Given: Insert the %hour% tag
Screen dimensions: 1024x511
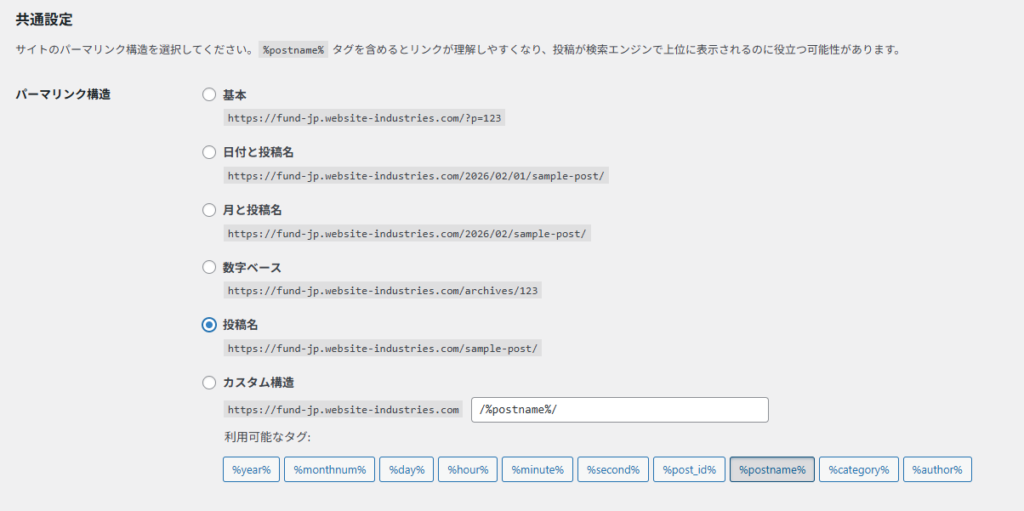Looking at the screenshot, I should [467, 470].
